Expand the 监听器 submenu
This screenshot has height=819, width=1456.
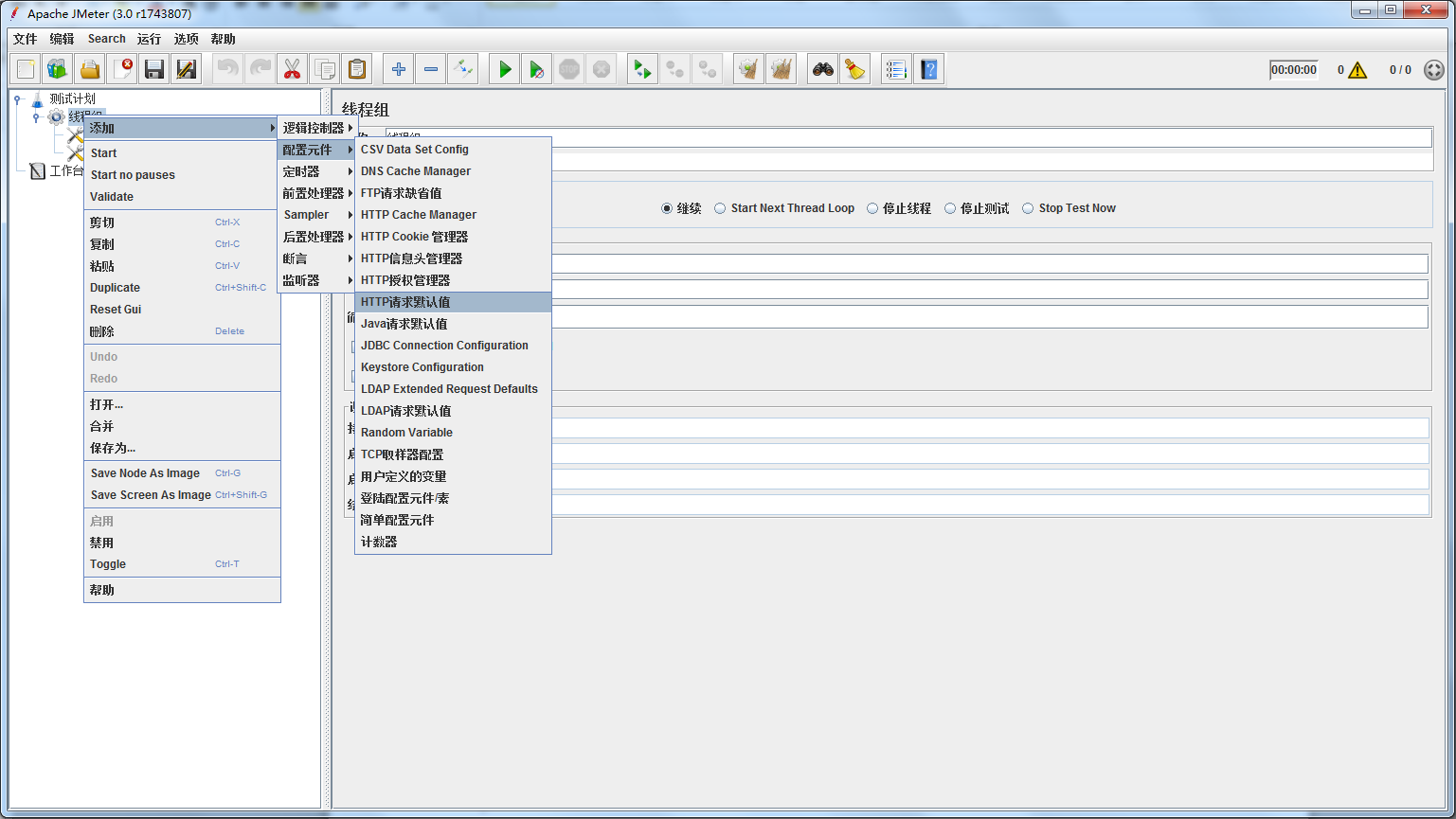click(x=316, y=280)
